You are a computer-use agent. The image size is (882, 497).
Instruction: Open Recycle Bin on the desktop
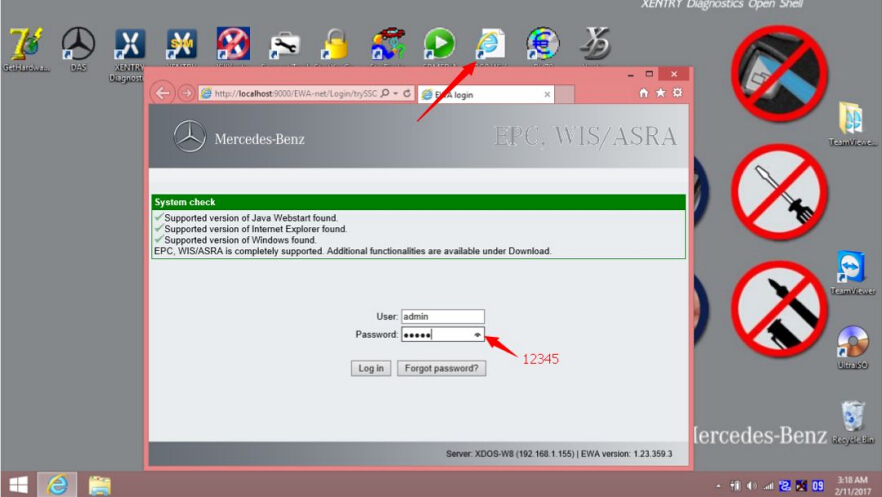click(x=853, y=418)
